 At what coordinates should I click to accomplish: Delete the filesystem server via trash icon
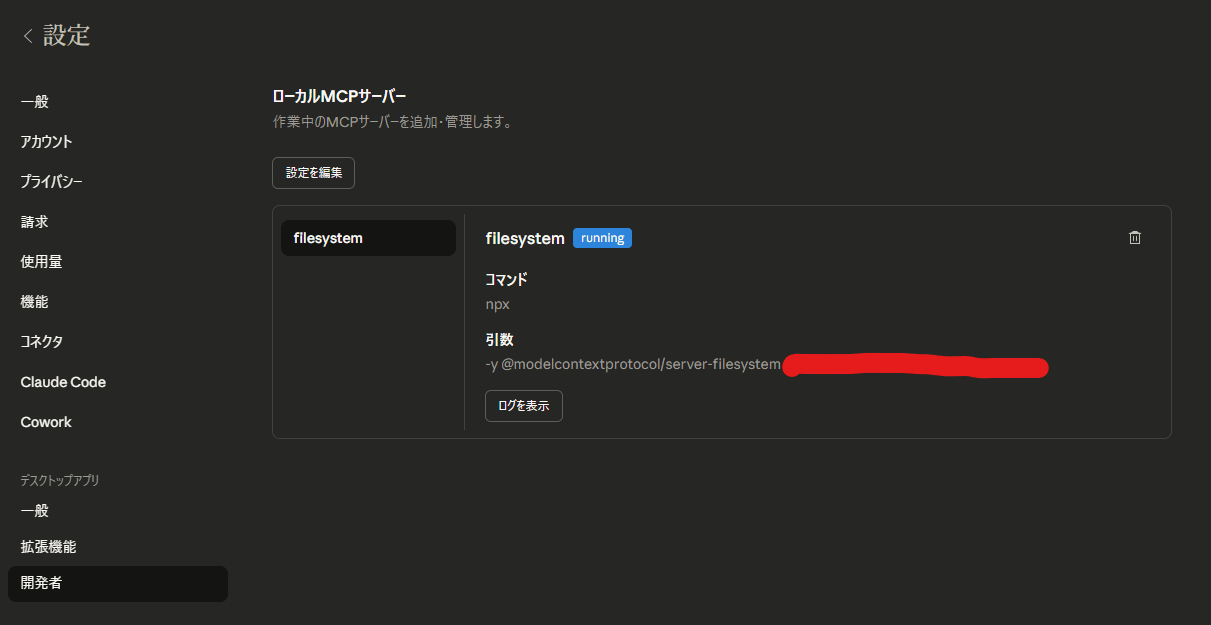(1135, 237)
